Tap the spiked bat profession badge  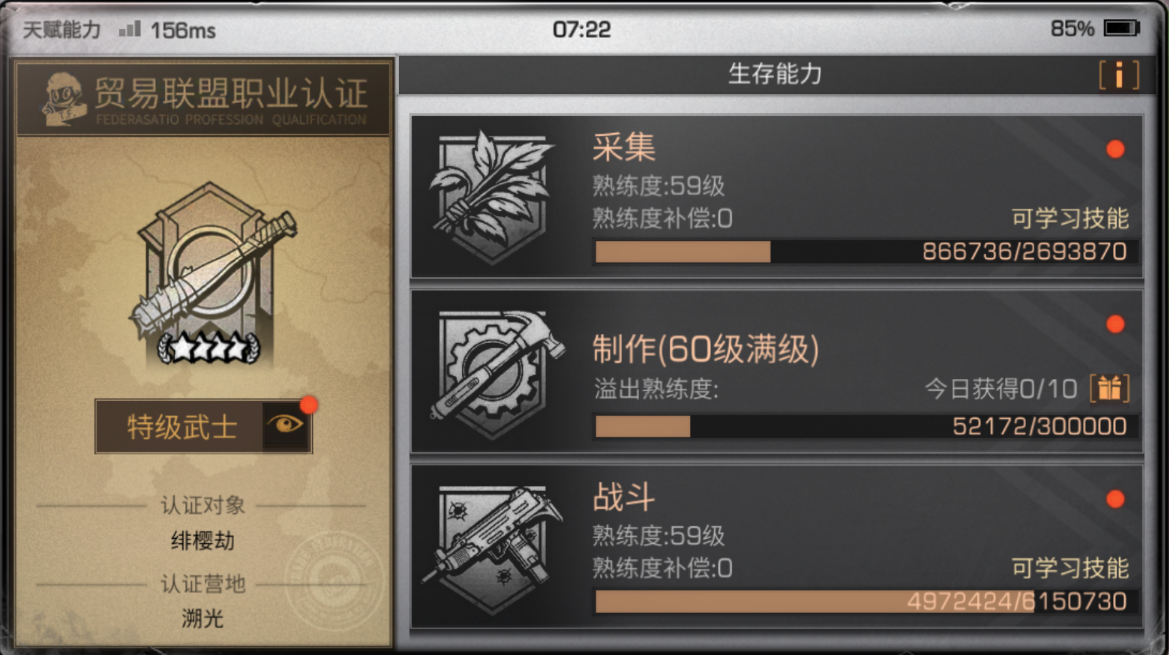click(x=214, y=273)
